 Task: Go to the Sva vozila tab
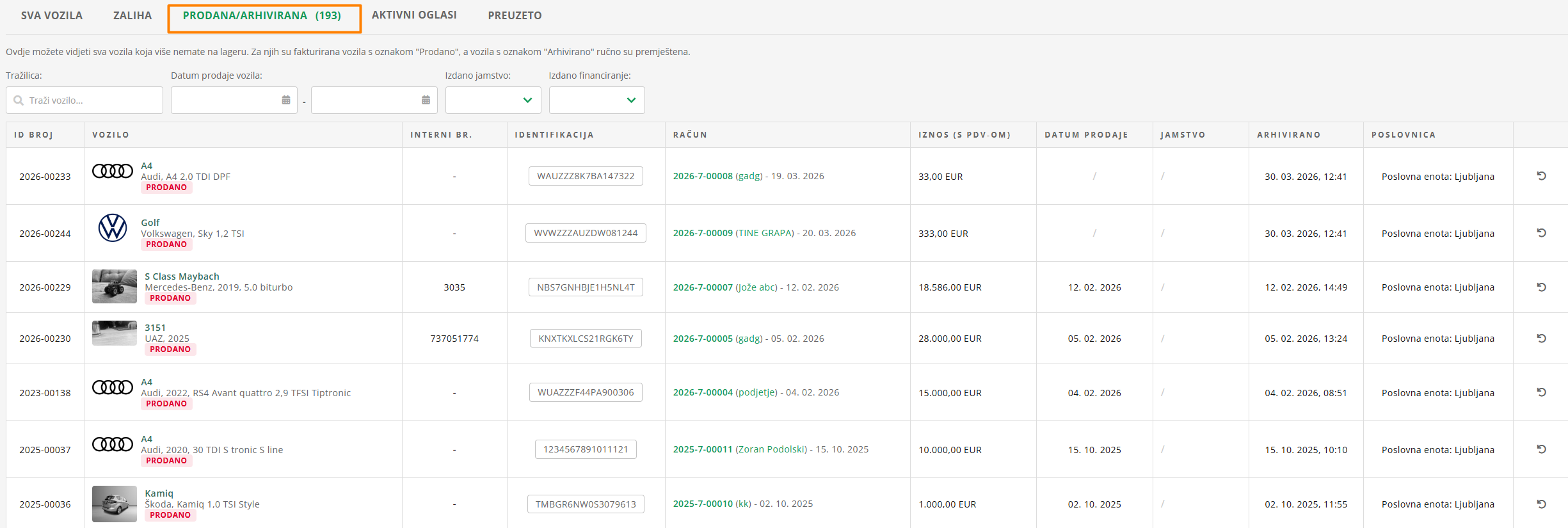click(52, 15)
